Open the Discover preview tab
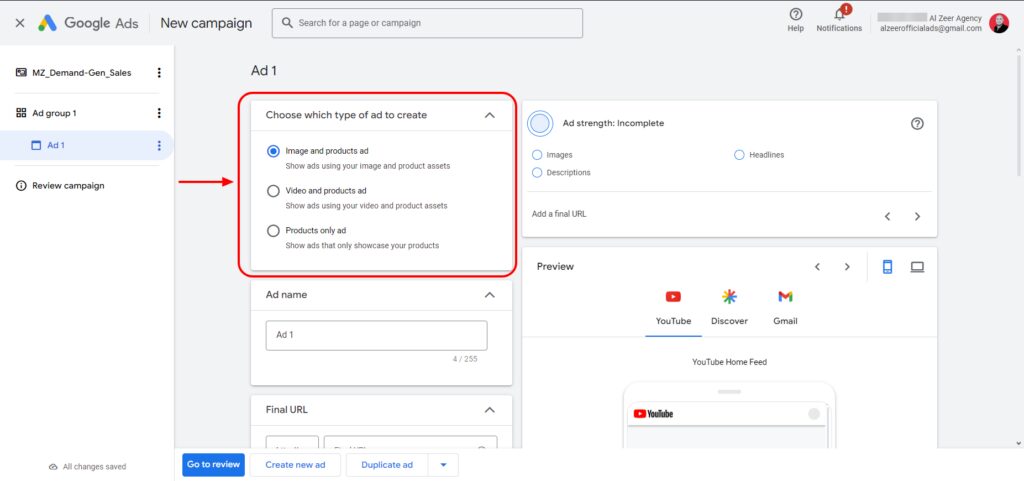The image size is (1024, 481). [729, 308]
